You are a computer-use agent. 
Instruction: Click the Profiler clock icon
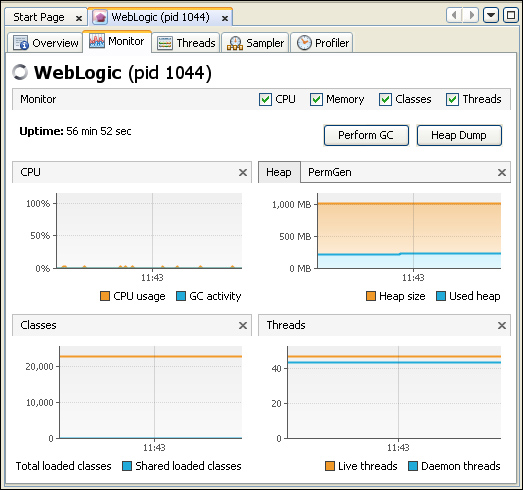(x=304, y=43)
